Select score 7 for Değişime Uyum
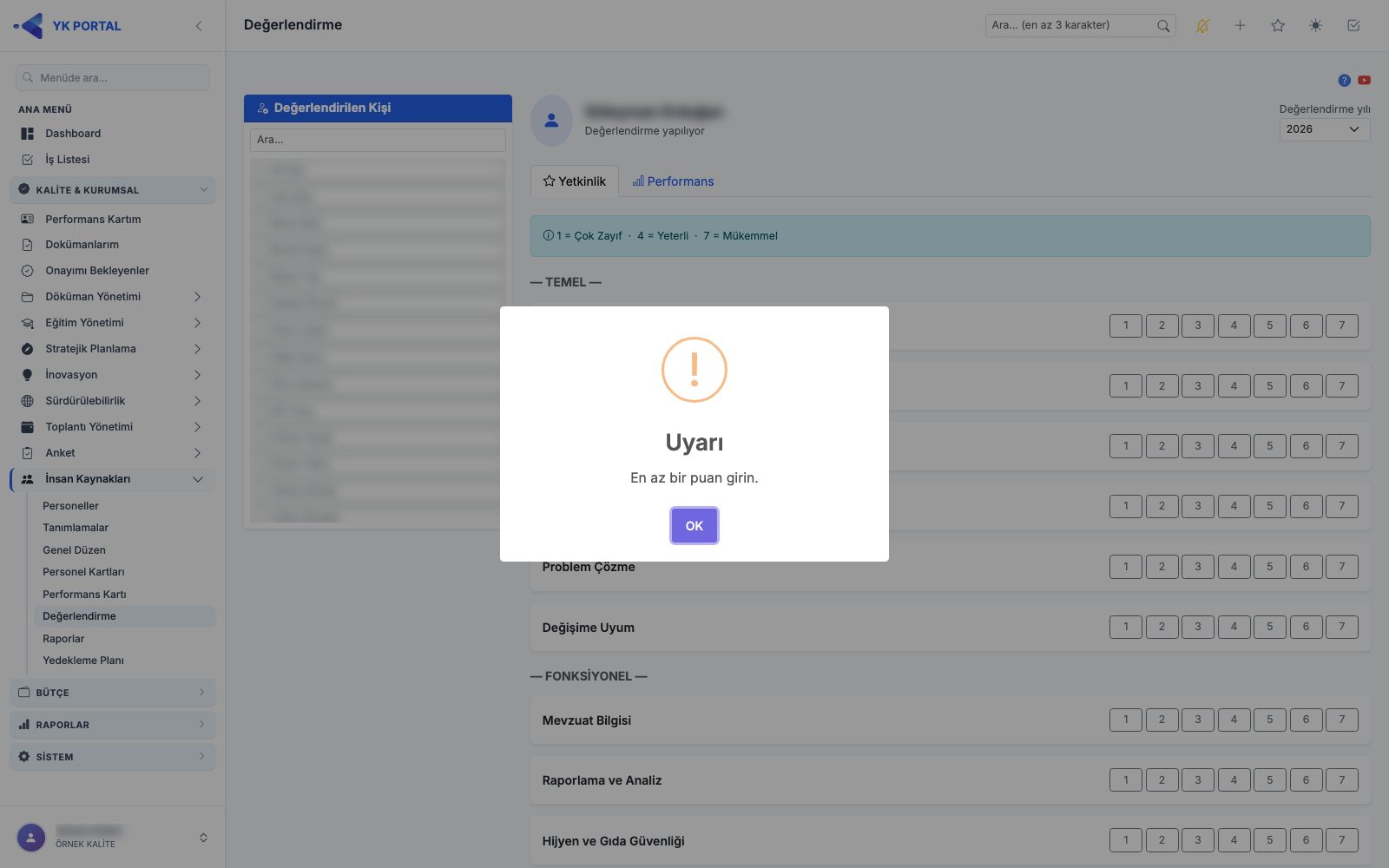This screenshot has width=1389, height=868. point(1342,627)
